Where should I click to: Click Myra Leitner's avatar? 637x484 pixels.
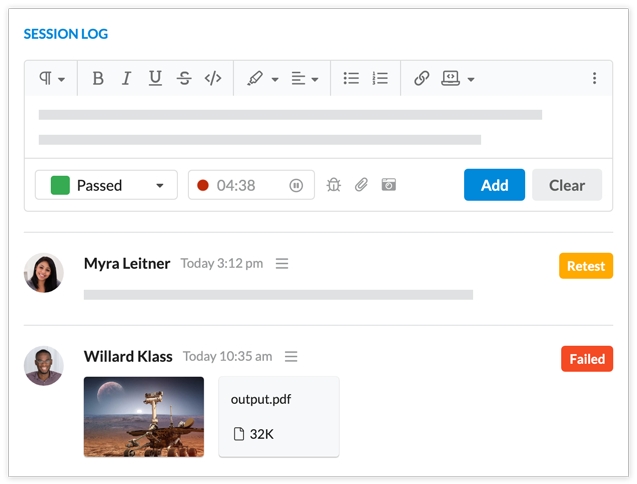coord(43,273)
